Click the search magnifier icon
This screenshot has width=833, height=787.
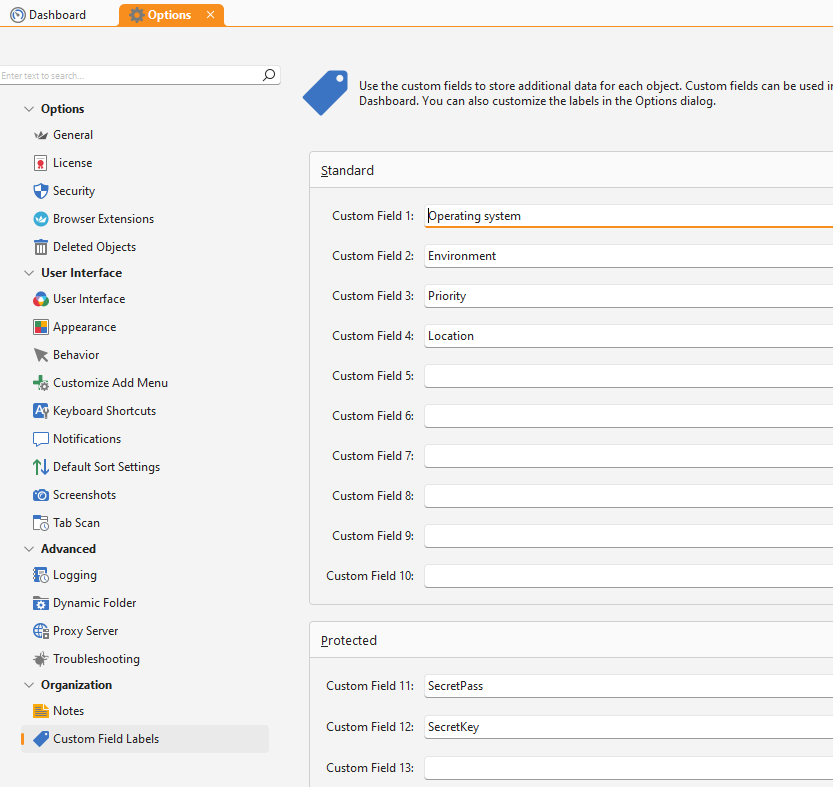[268, 75]
